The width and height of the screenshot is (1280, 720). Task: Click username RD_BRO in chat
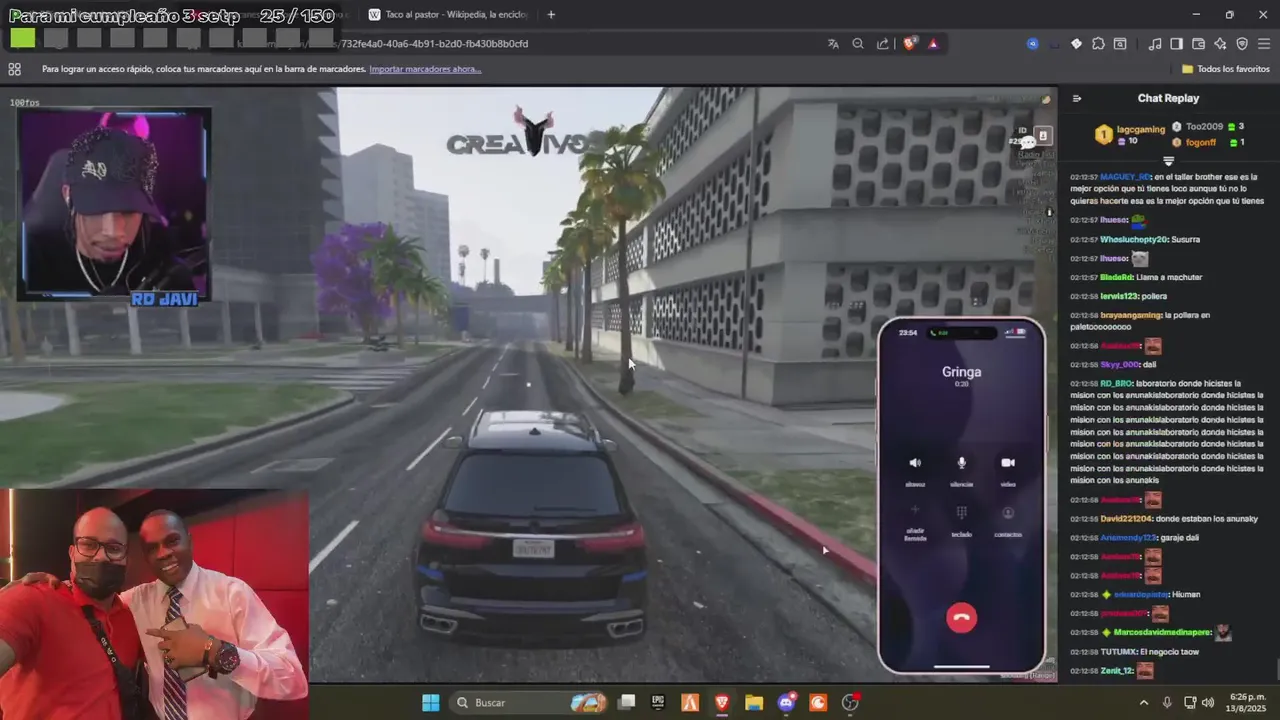(x=1117, y=383)
